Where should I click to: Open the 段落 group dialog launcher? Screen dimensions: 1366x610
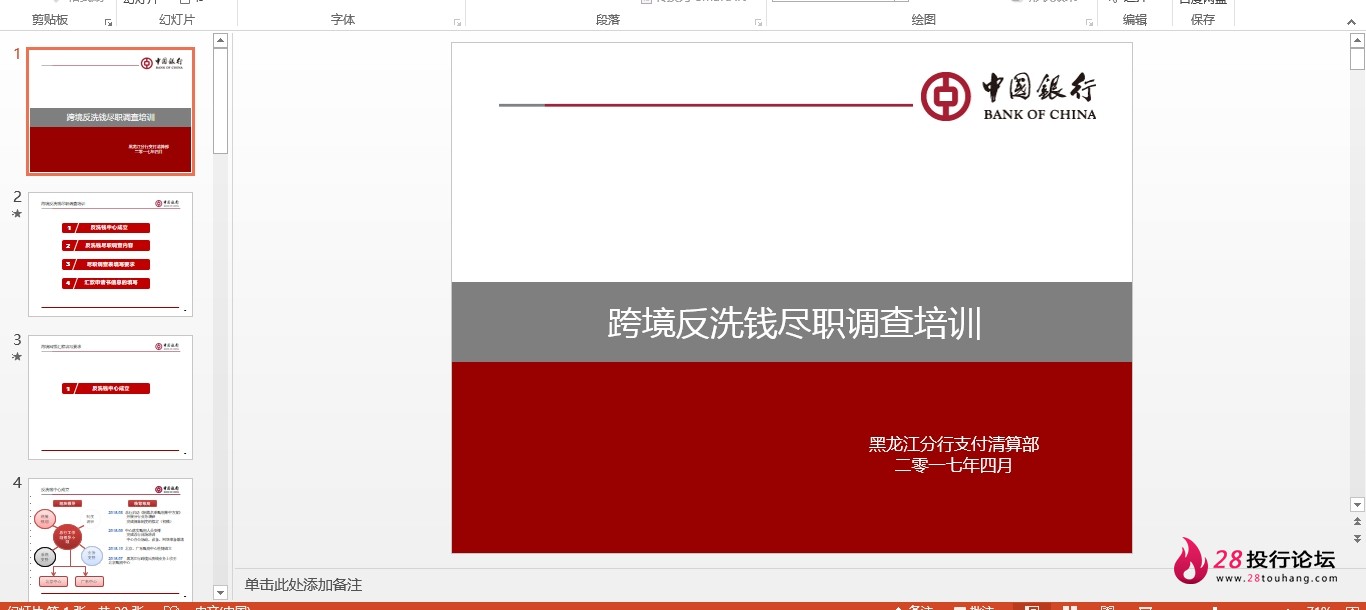[758, 21]
